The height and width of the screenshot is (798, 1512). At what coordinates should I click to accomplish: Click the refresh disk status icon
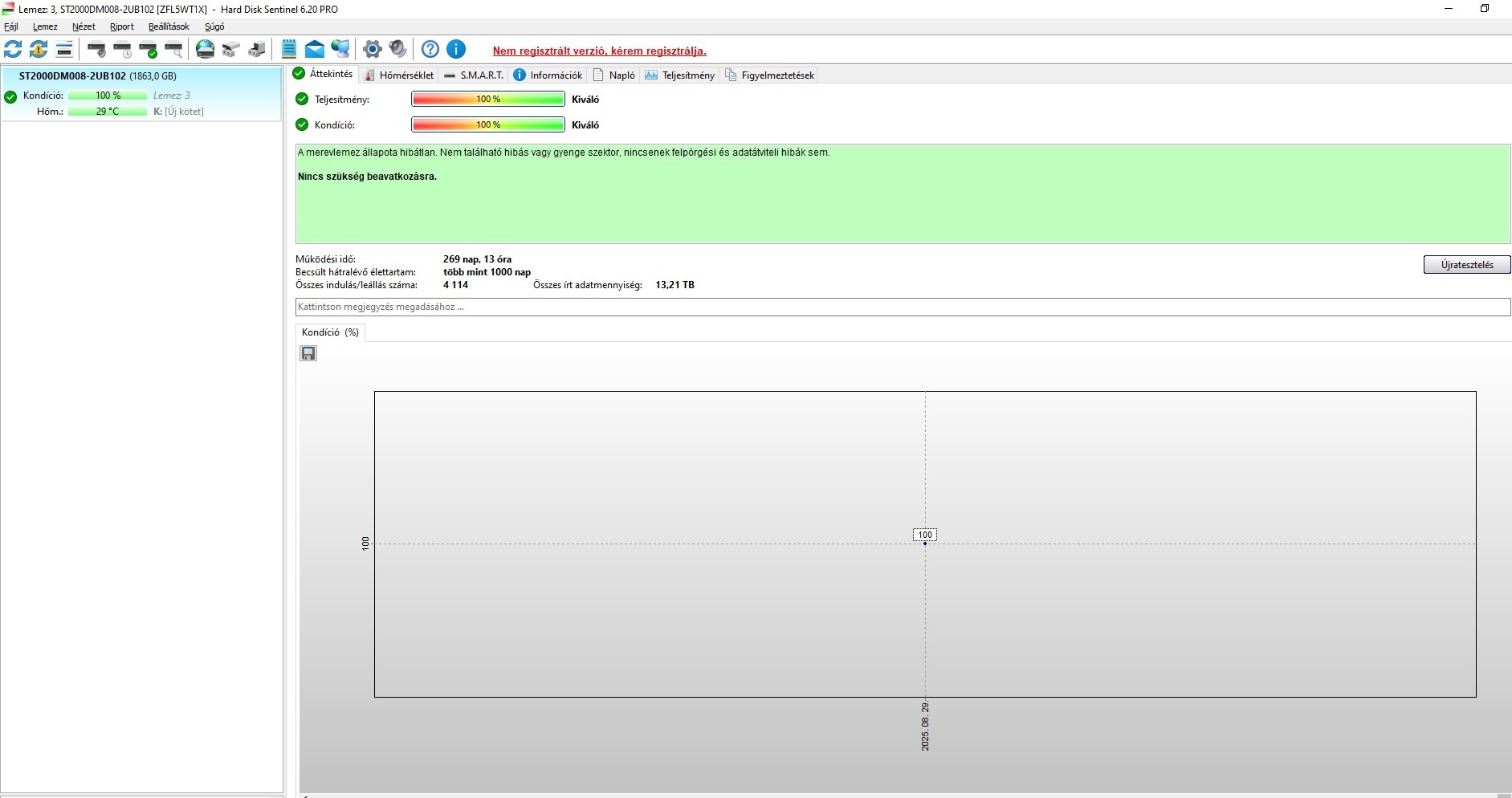(x=13, y=49)
